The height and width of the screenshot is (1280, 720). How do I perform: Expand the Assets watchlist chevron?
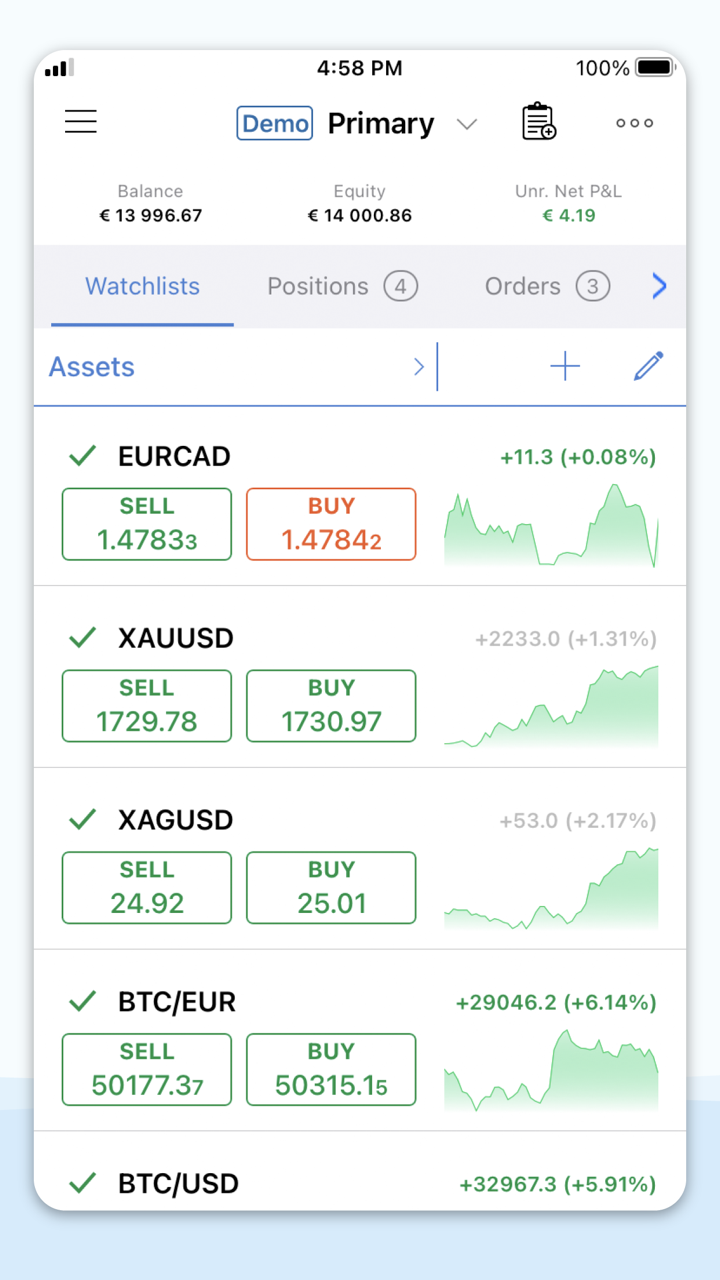point(419,367)
